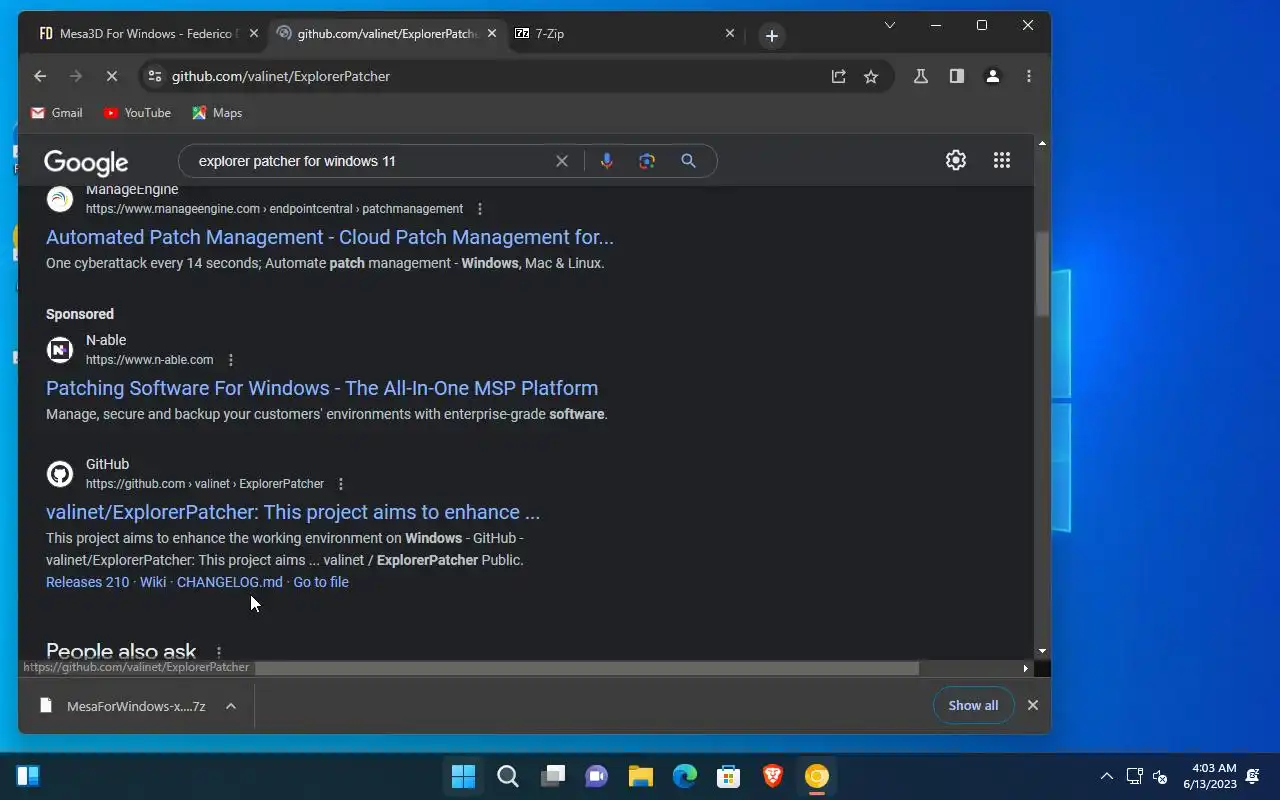Close the 7-Zip tab
Image resolution: width=1280 pixels, height=800 pixels.
[x=730, y=34]
